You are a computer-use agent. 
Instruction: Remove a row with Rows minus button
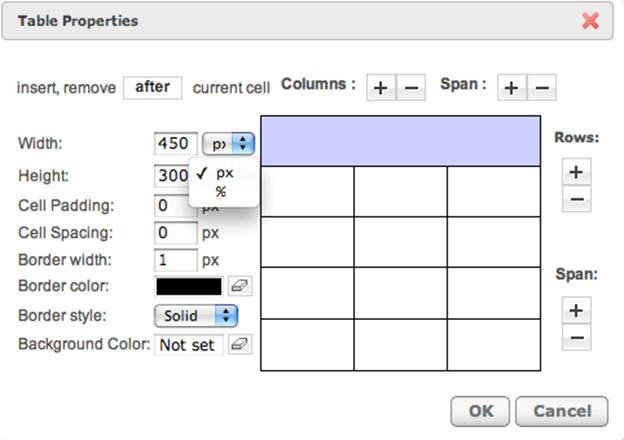576,199
